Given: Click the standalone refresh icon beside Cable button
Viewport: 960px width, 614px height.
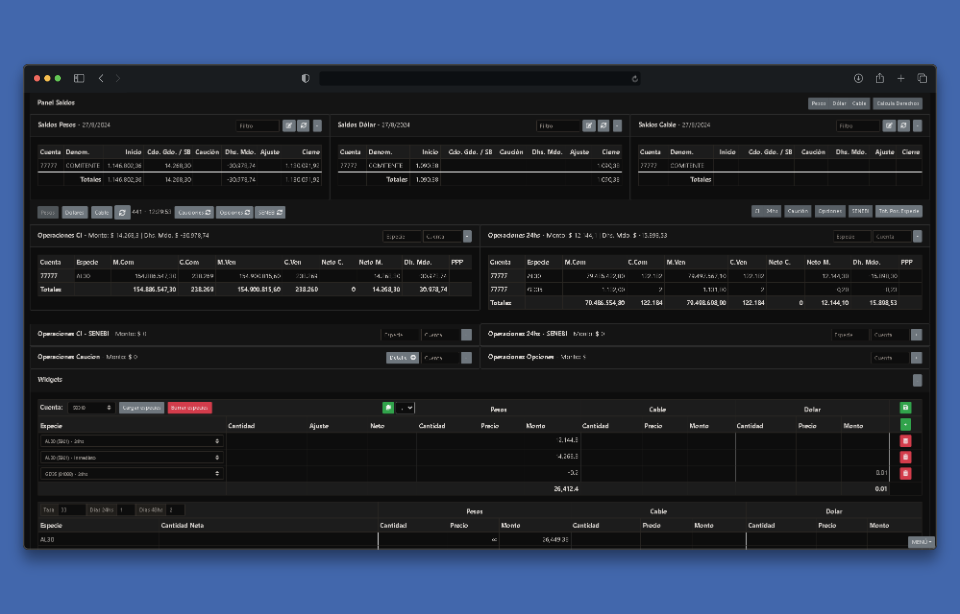Looking at the screenshot, I should coord(123,212).
